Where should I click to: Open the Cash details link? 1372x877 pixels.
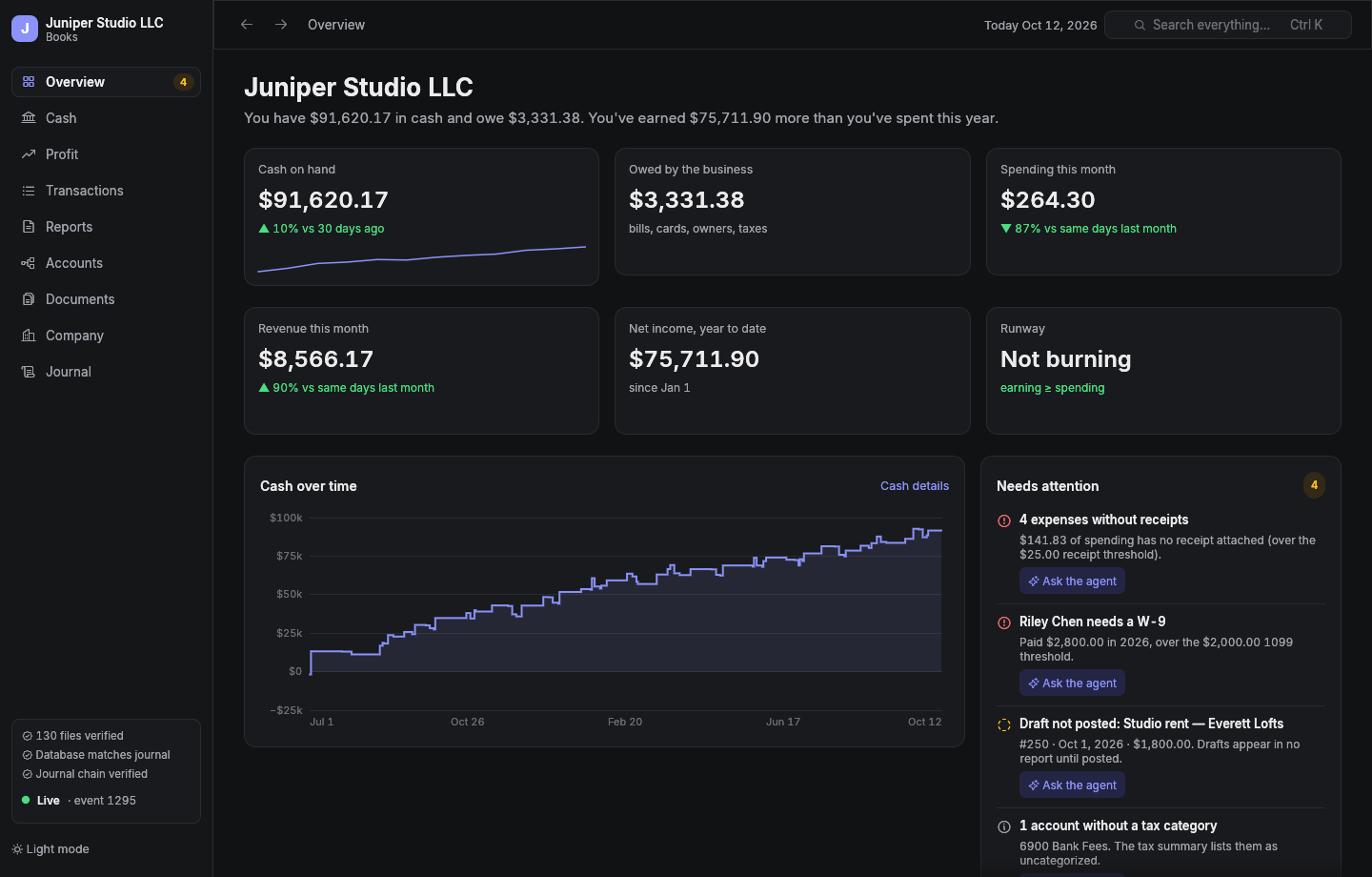[x=915, y=486]
